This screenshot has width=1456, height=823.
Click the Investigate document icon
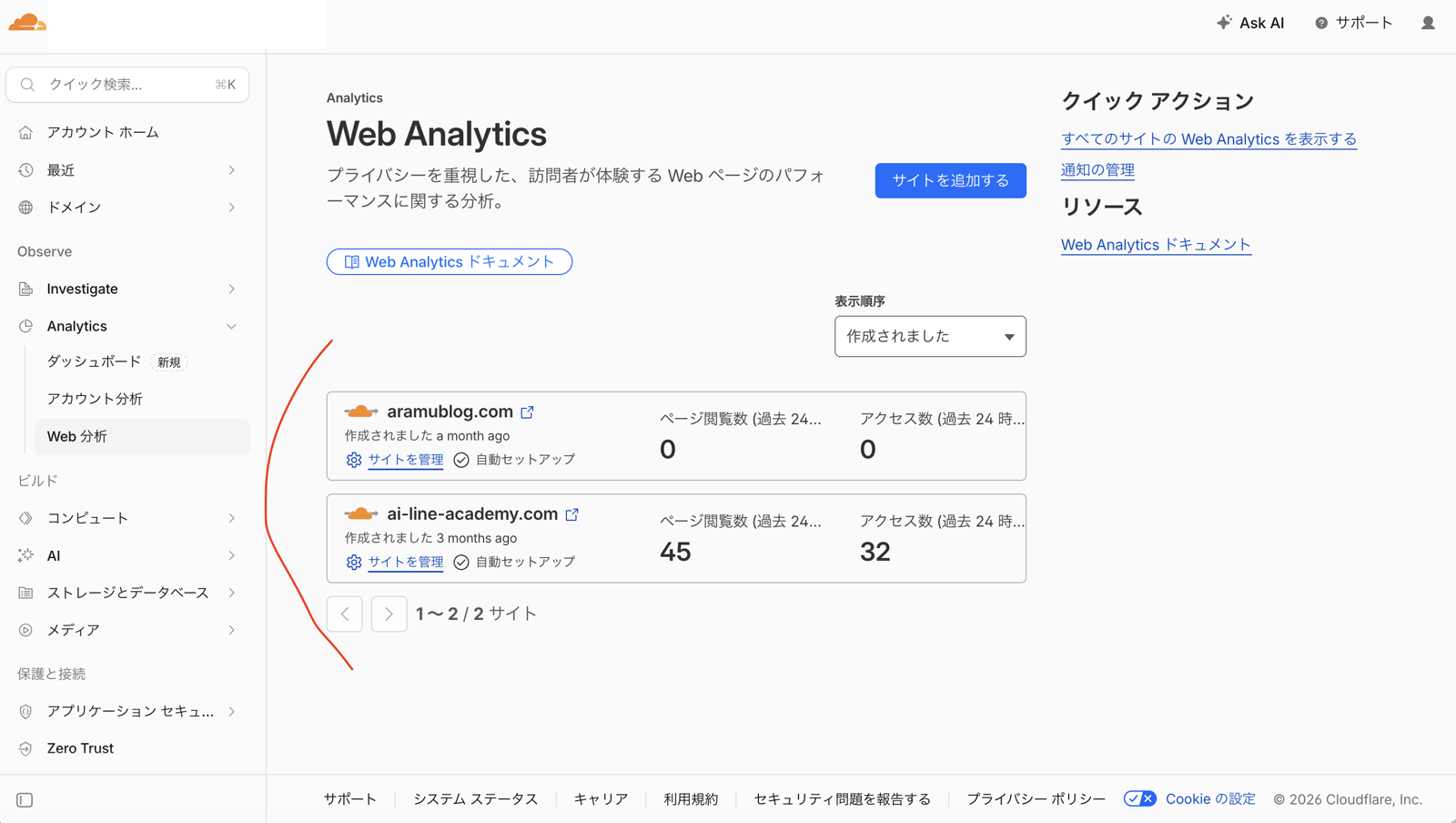[x=25, y=289]
